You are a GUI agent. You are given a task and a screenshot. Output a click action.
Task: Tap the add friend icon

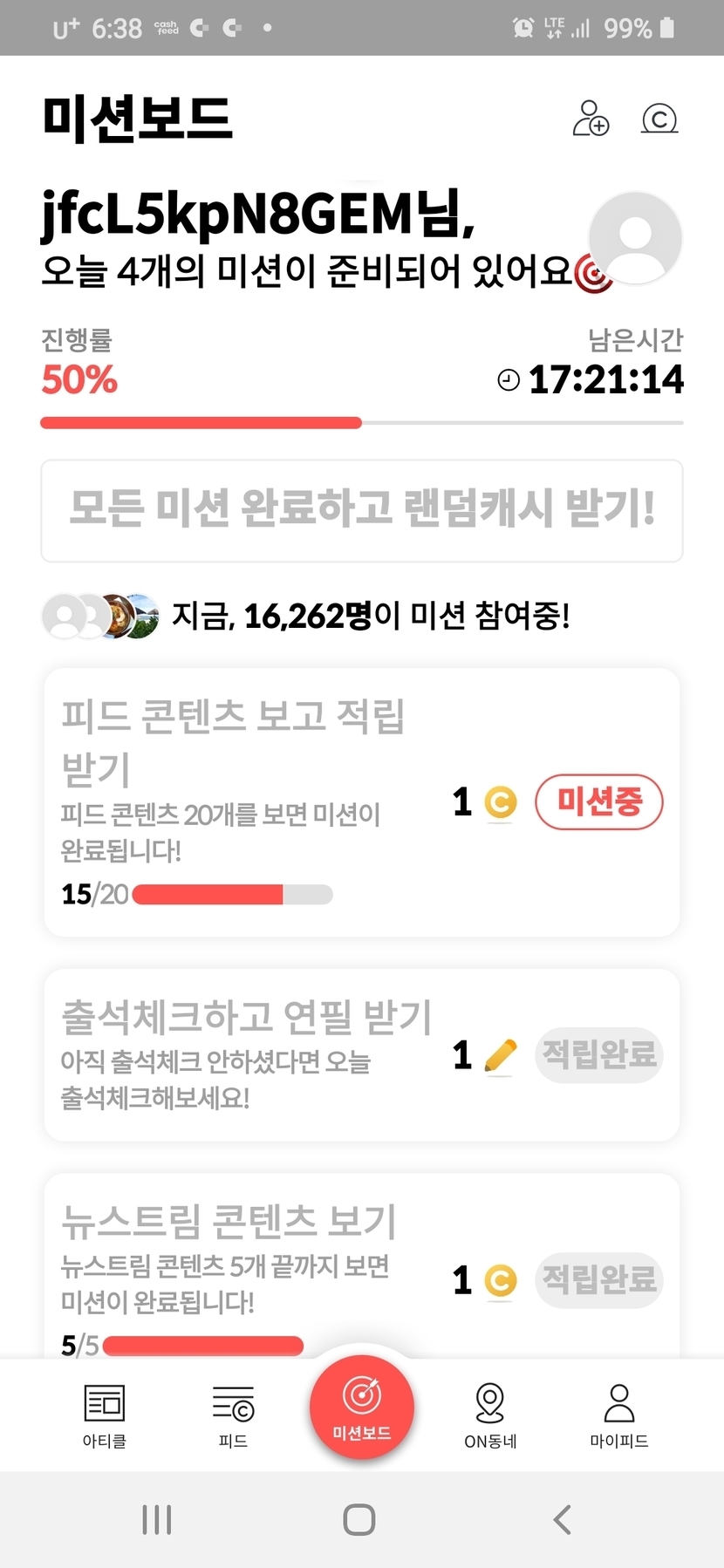[x=591, y=119]
